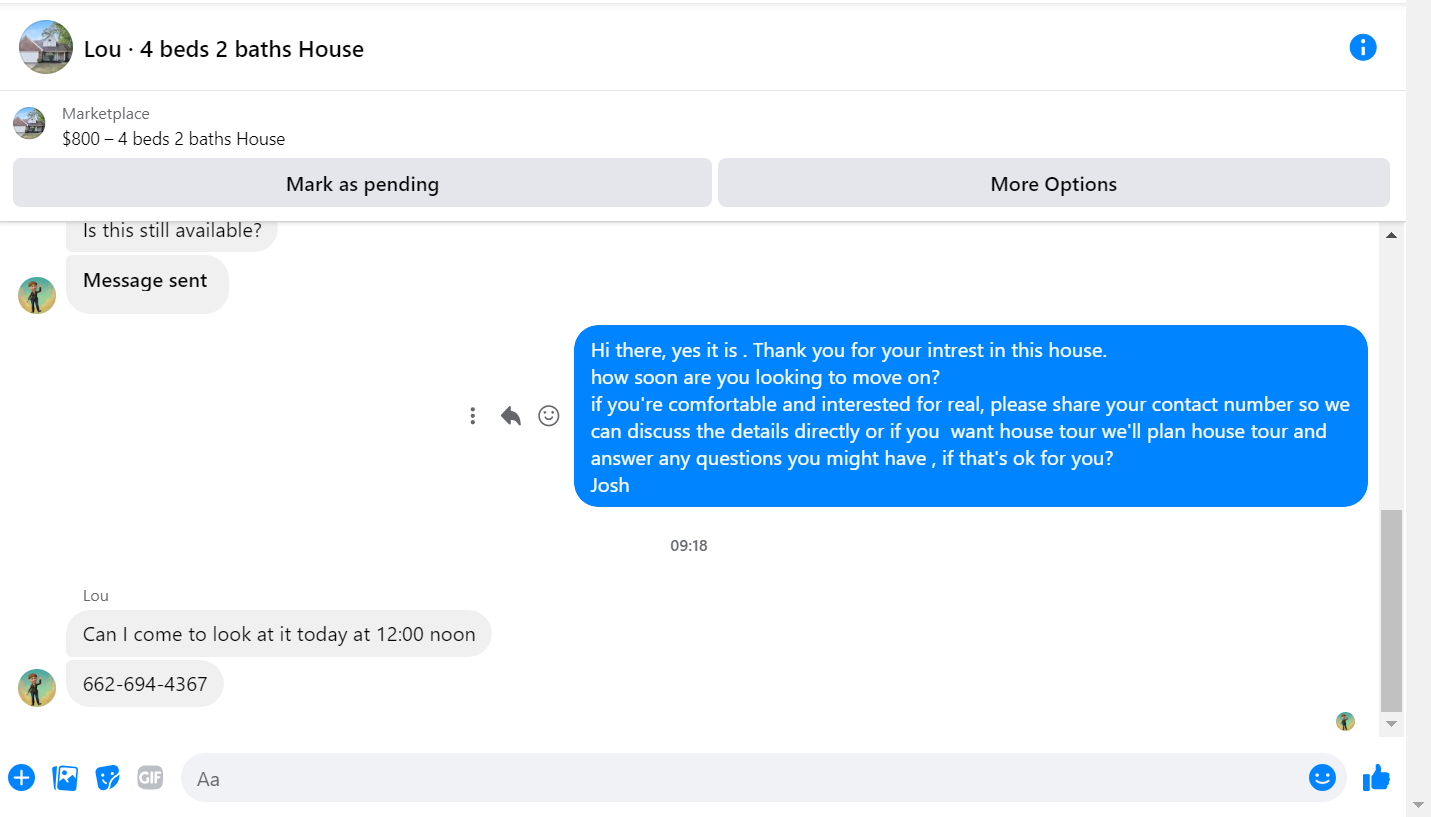
Task: Mark the listing as pending
Action: point(362,183)
